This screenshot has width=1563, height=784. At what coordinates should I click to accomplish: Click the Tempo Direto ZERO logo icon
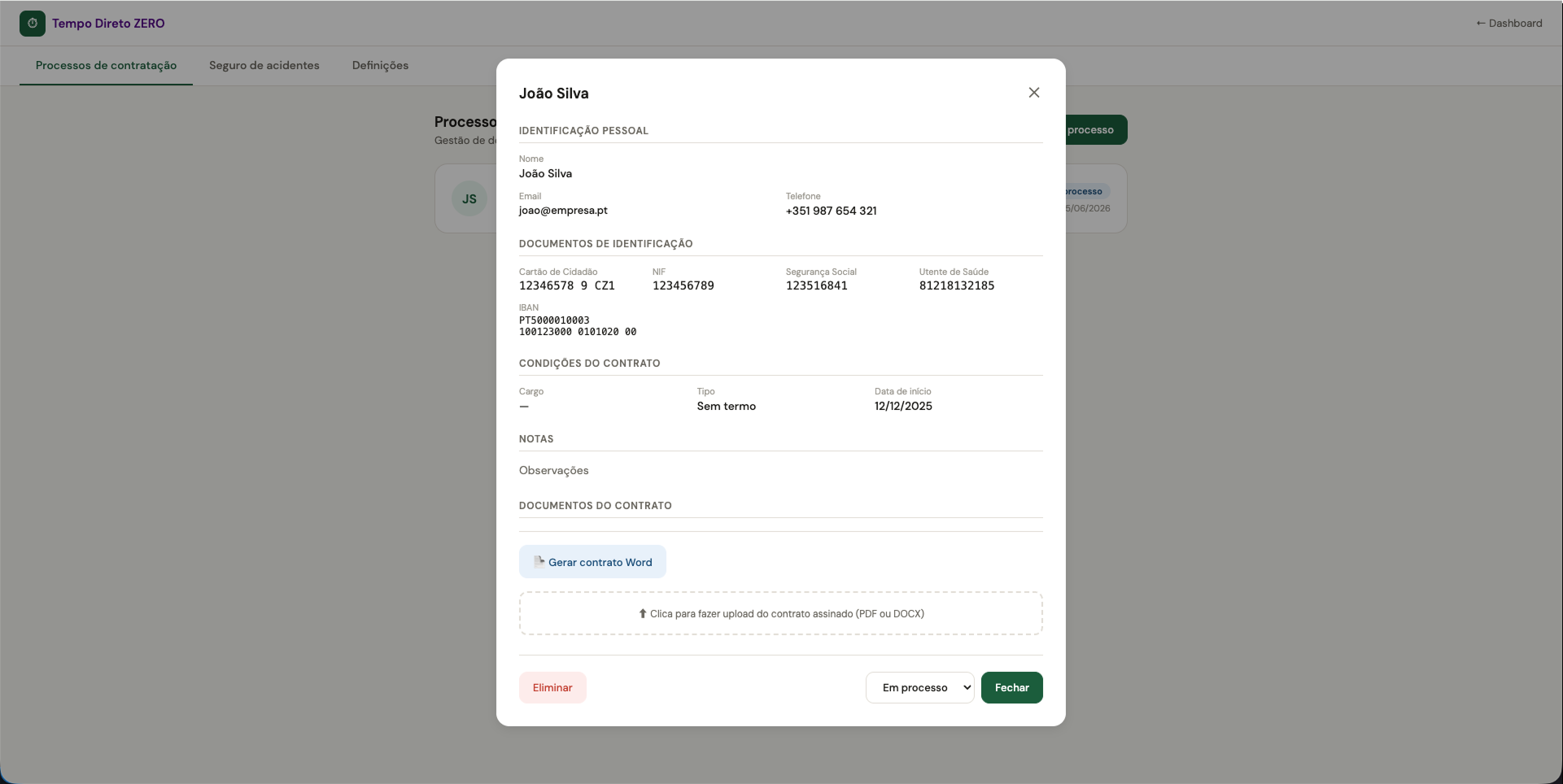[33, 24]
